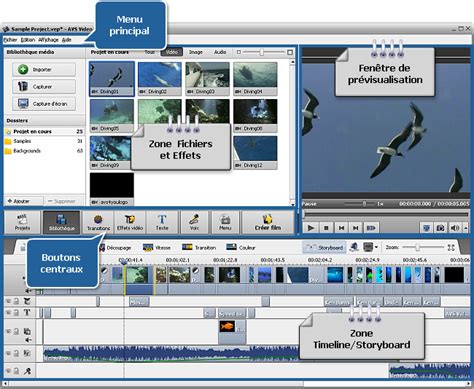Jump to next scene in preview
The width and height of the screenshot is (474, 389).
point(371,228)
